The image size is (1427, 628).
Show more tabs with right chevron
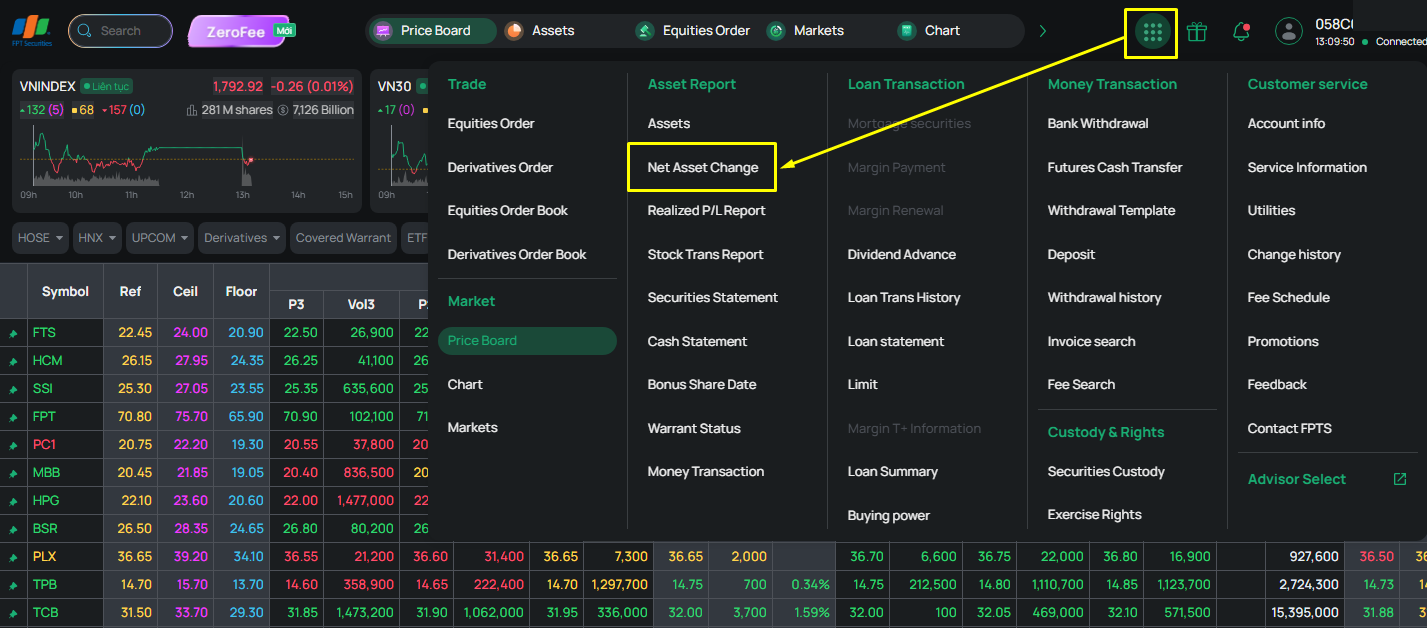[x=1043, y=31]
